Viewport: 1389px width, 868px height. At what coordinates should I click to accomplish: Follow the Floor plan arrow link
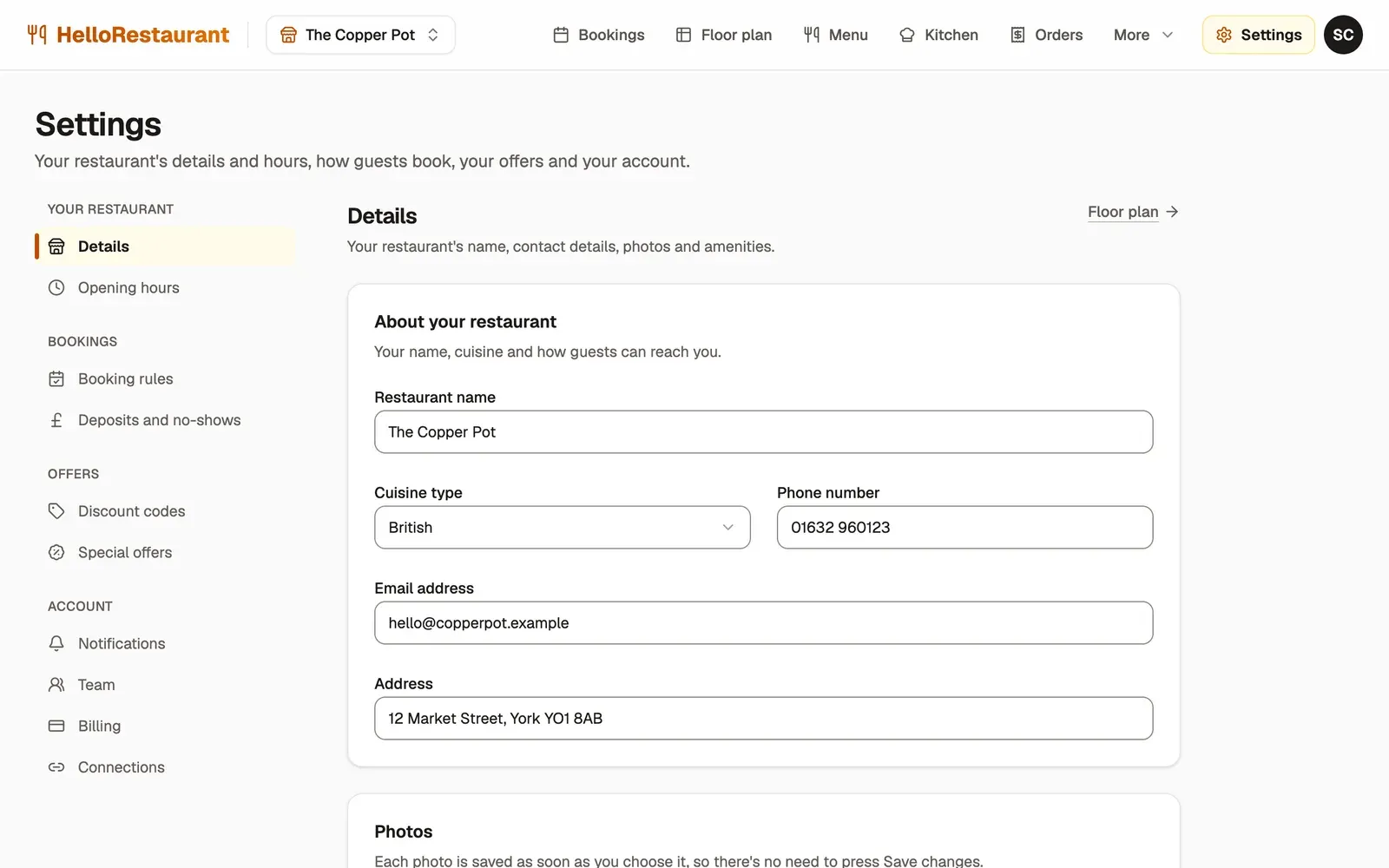tap(1133, 212)
